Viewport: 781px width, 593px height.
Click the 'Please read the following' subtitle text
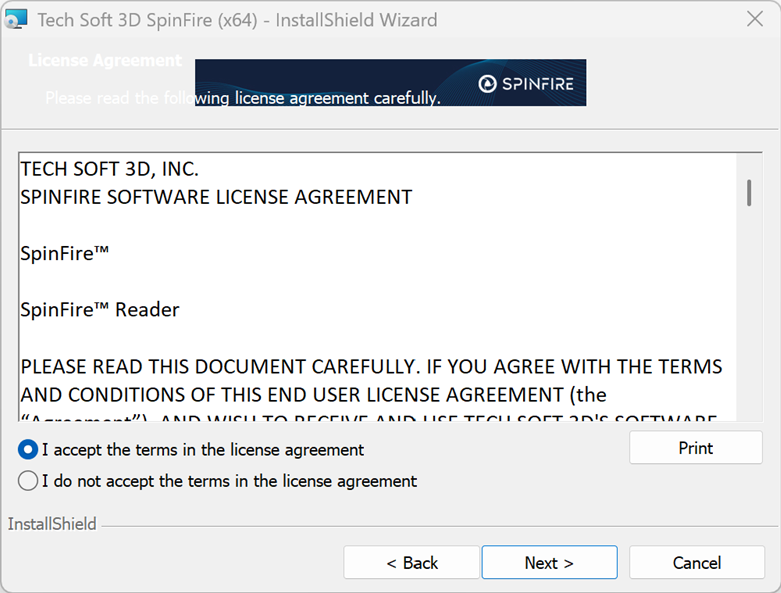click(x=120, y=98)
